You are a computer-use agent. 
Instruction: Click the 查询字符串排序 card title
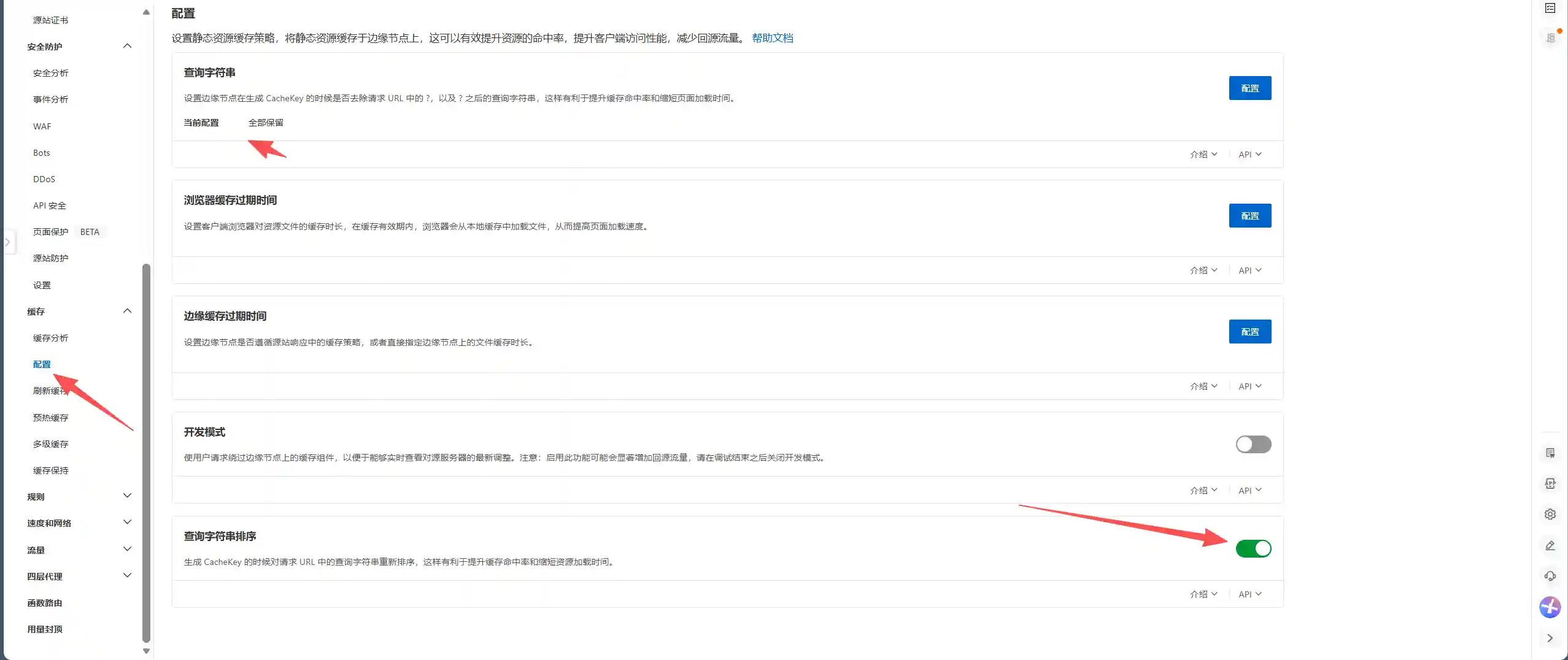click(220, 536)
